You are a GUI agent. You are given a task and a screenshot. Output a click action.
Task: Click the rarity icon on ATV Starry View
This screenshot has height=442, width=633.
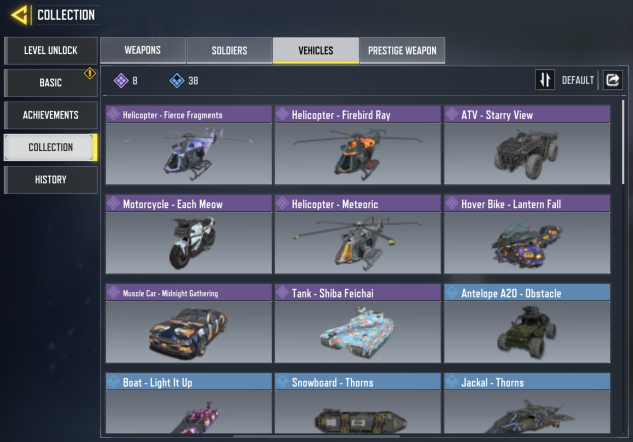[x=452, y=115]
